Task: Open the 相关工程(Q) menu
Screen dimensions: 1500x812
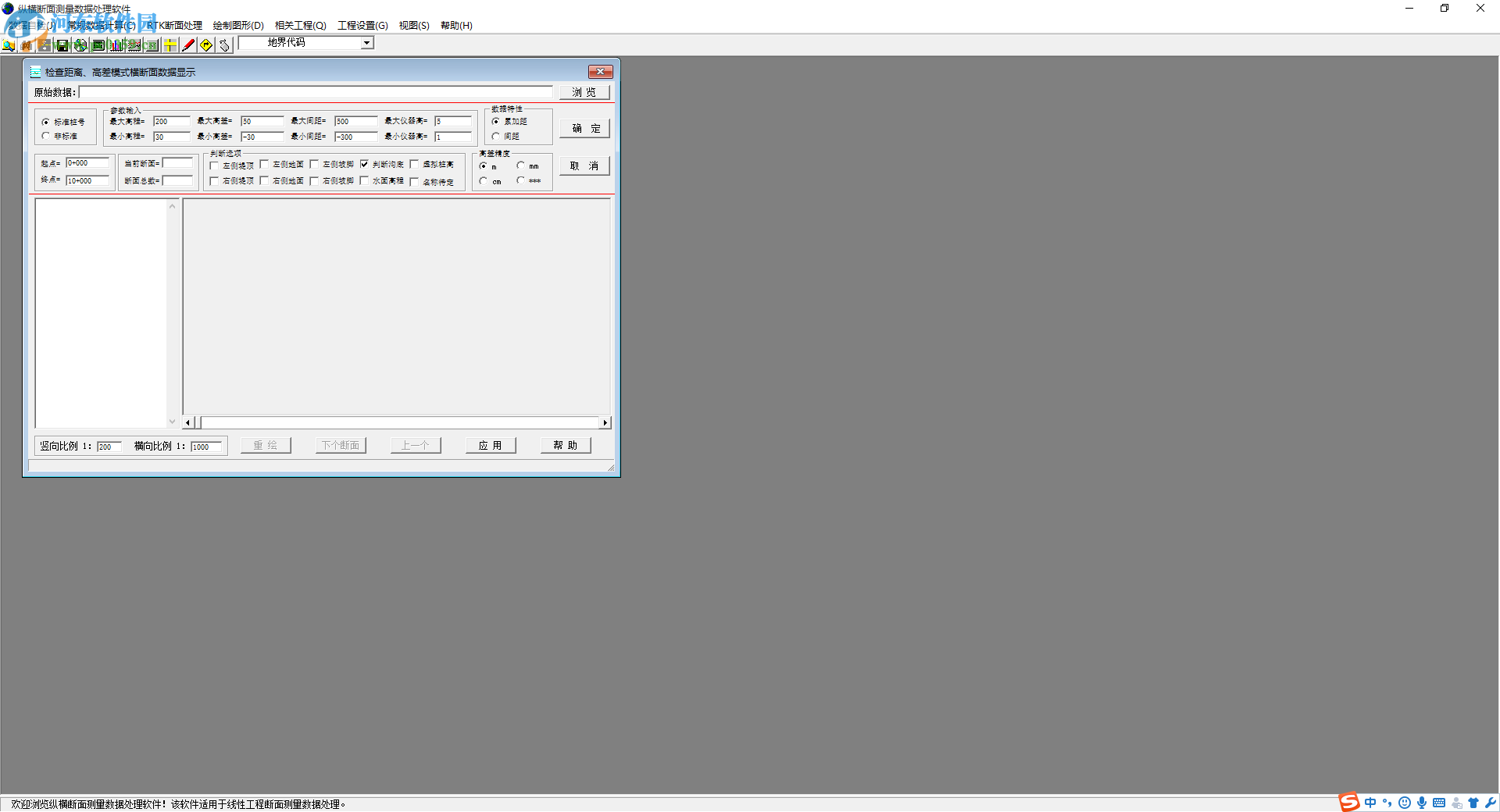Action: (x=300, y=26)
